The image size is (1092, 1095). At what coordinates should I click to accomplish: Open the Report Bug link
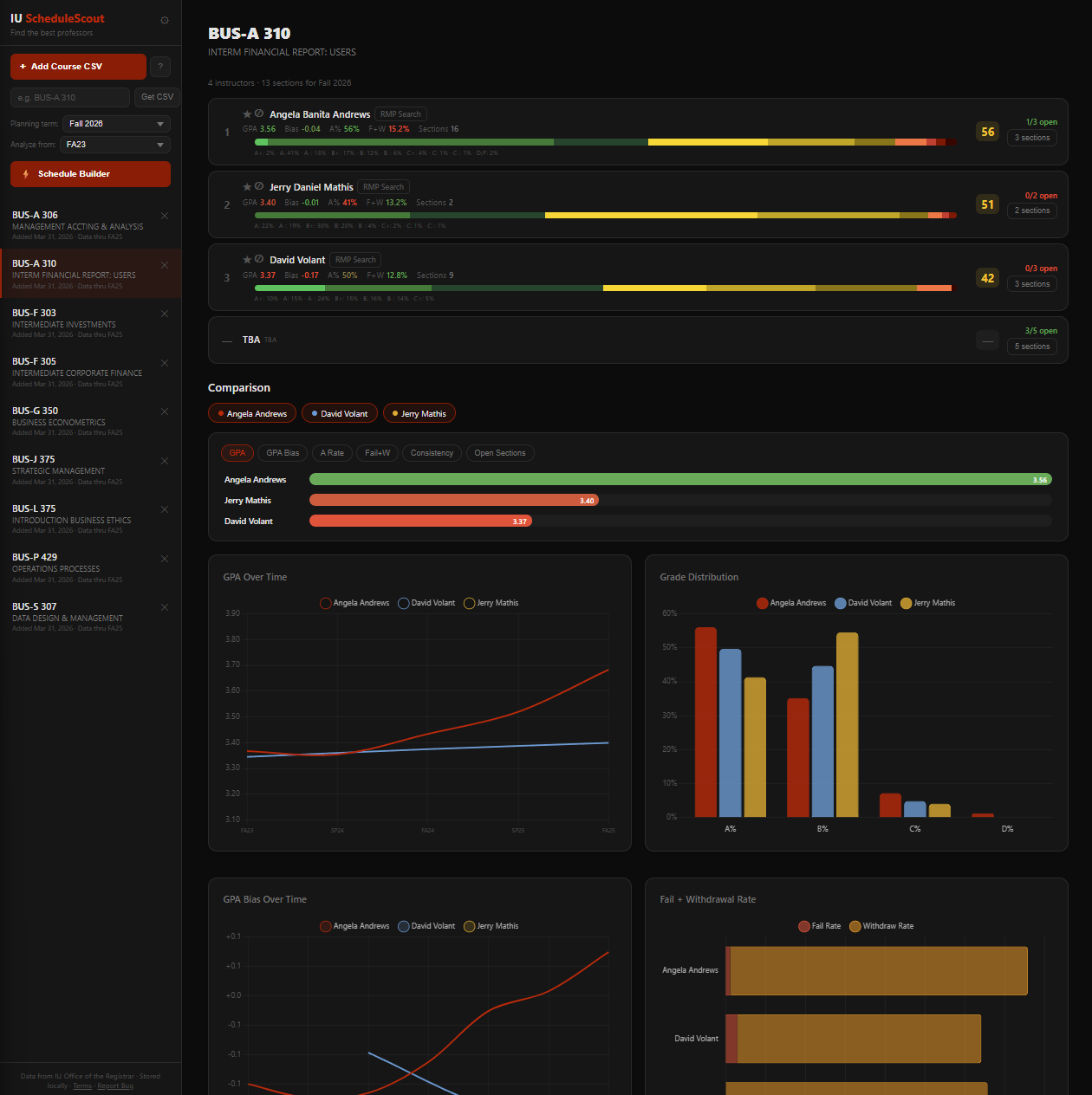tap(115, 1085)
